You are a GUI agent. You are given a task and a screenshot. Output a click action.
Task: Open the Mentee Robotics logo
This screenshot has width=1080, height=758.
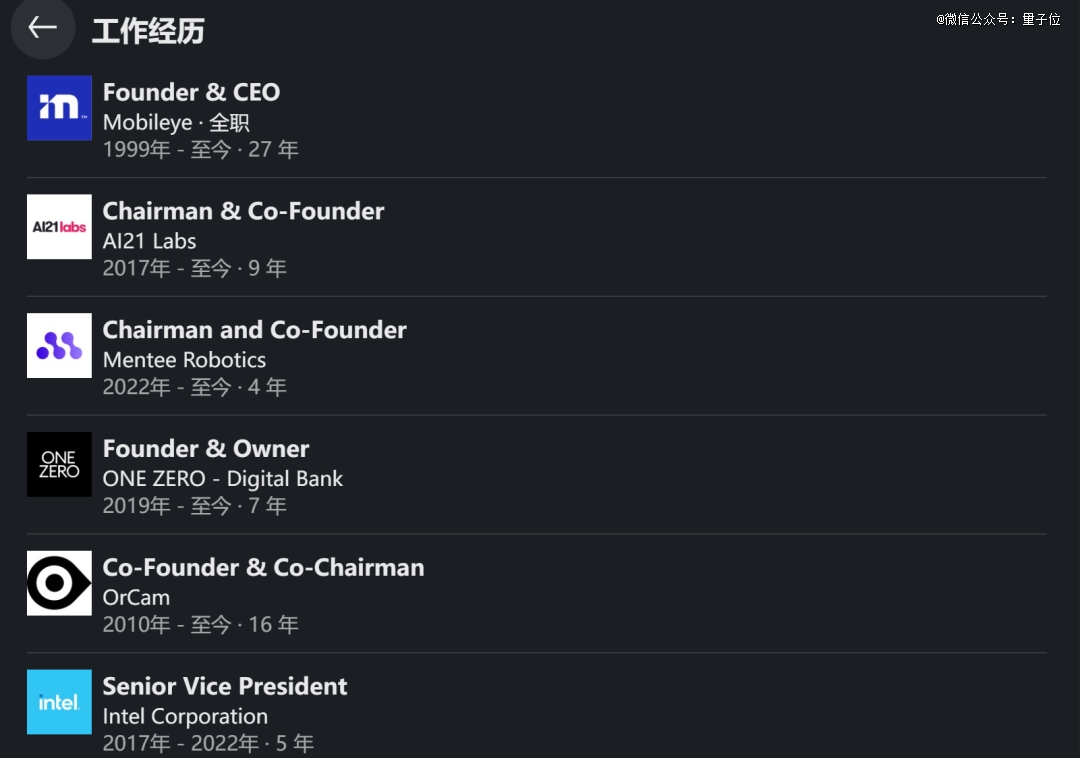[59, 346]
